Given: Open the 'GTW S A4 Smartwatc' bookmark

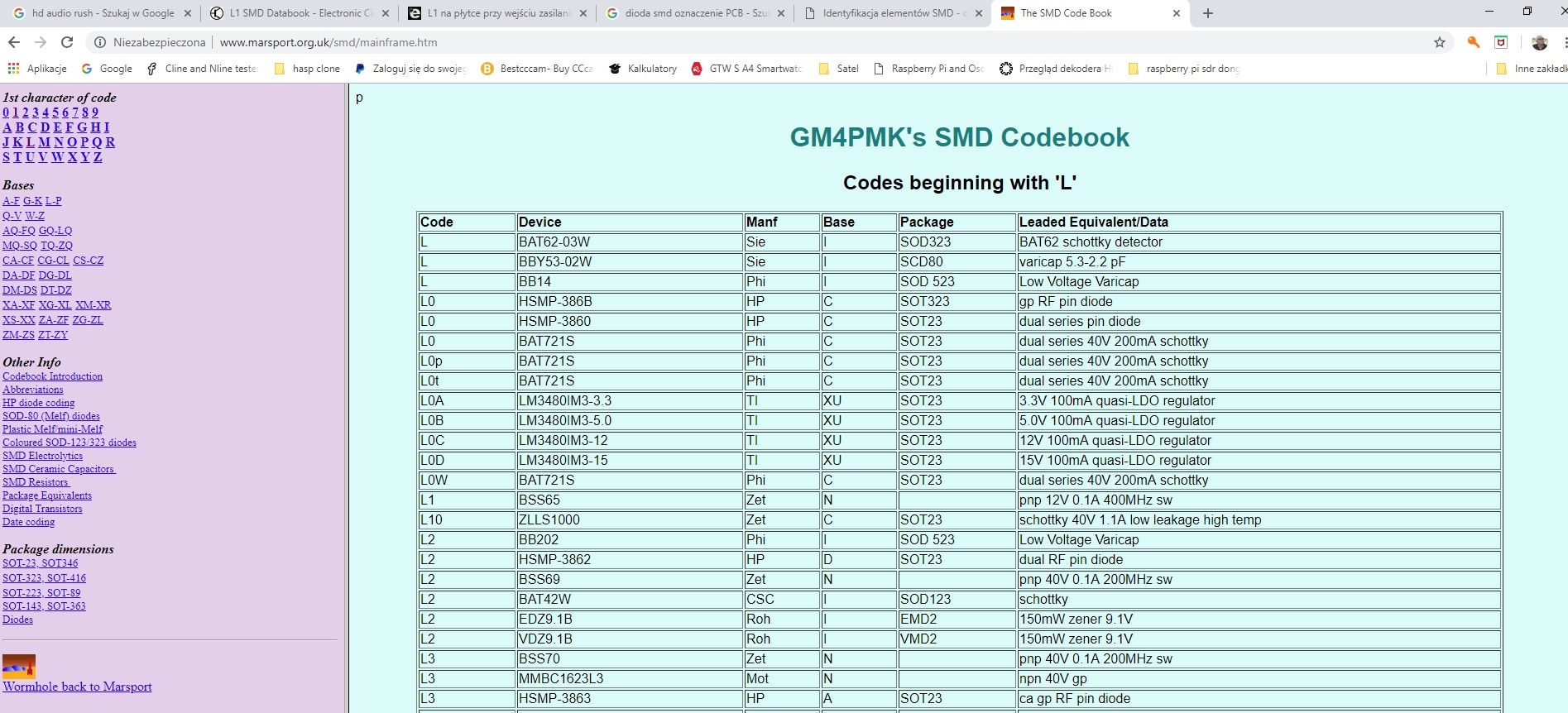Looking at the screenshot, I should pos(747,69).
